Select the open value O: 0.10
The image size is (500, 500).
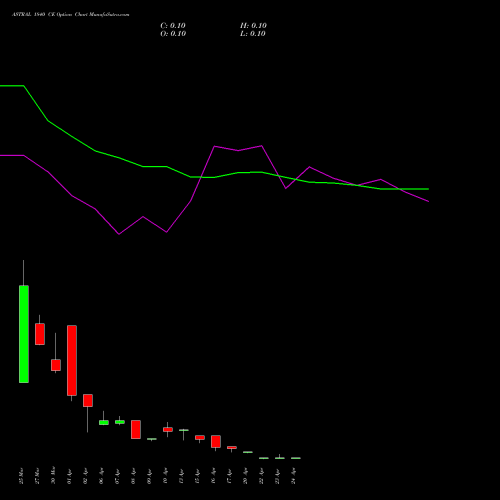[173, 34]
